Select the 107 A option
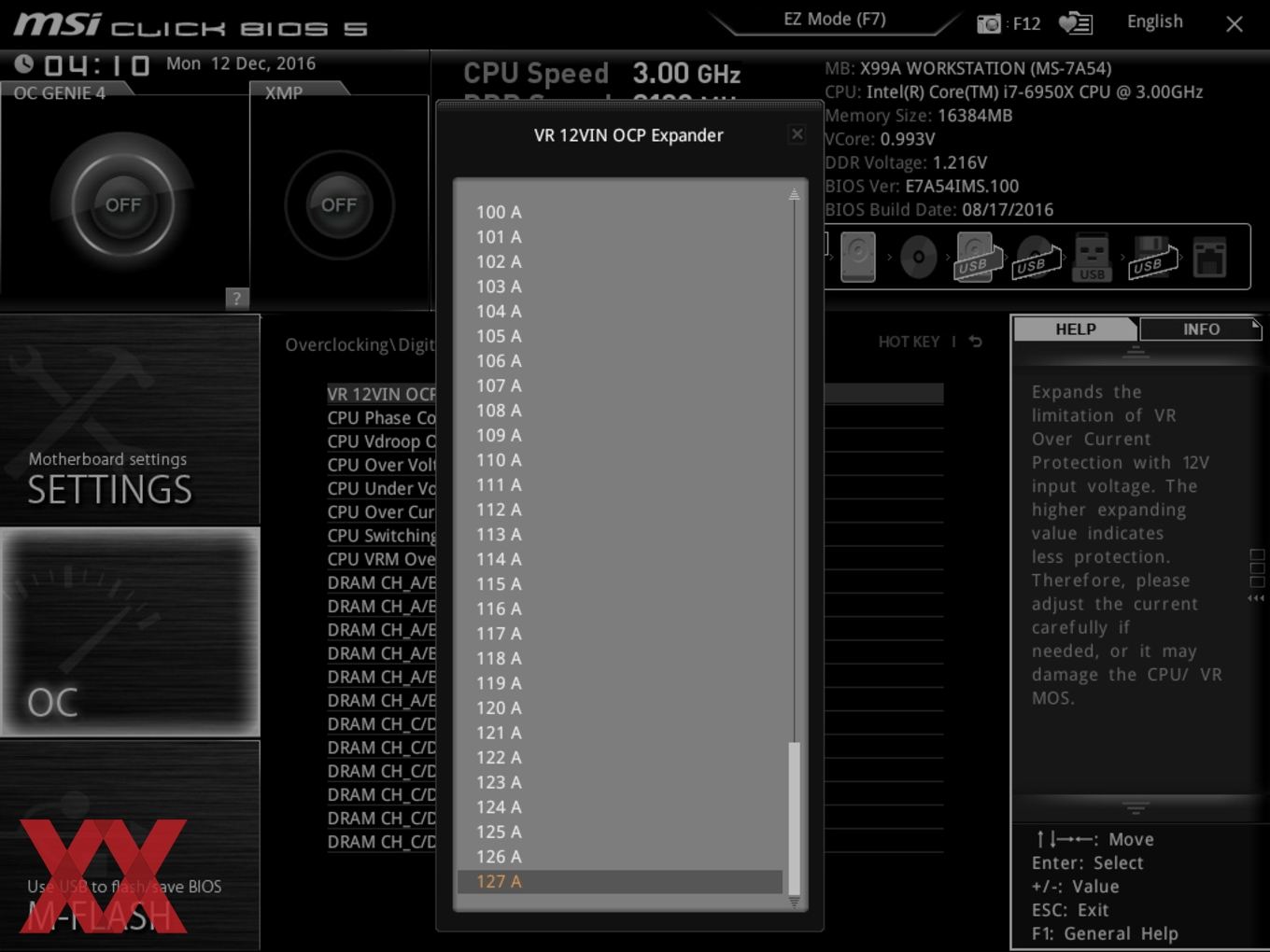 coord(620,385)
